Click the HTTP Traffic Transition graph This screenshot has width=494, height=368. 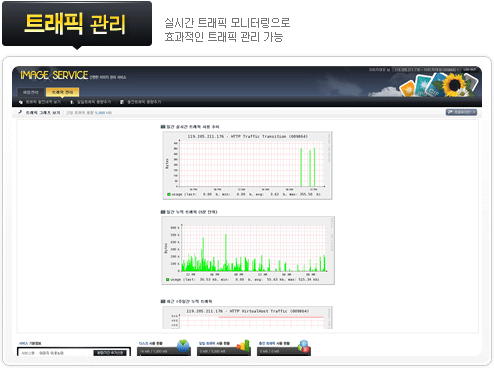click(x=247, y=166)
